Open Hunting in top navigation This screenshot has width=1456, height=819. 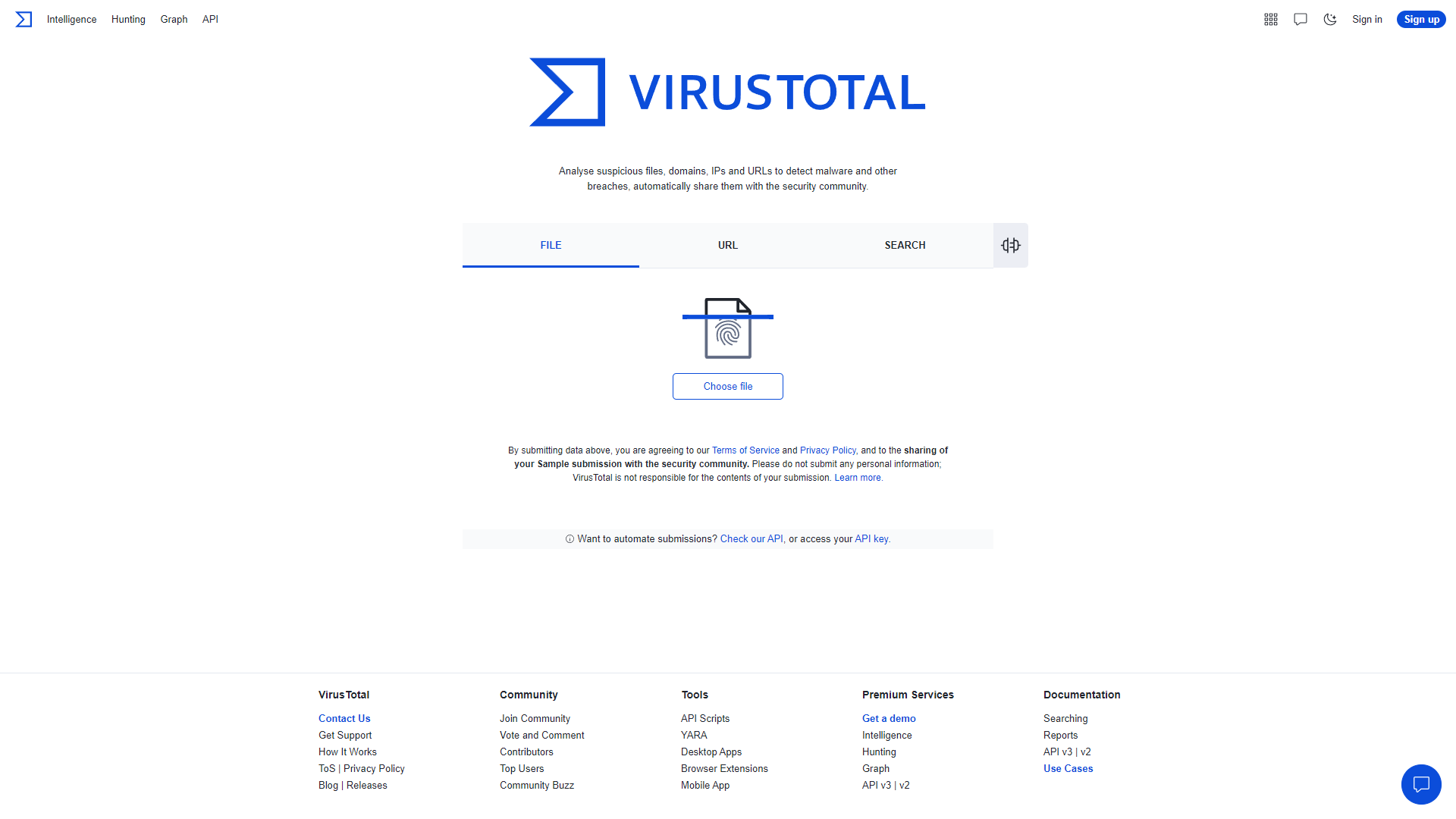[x=128, y=20]
